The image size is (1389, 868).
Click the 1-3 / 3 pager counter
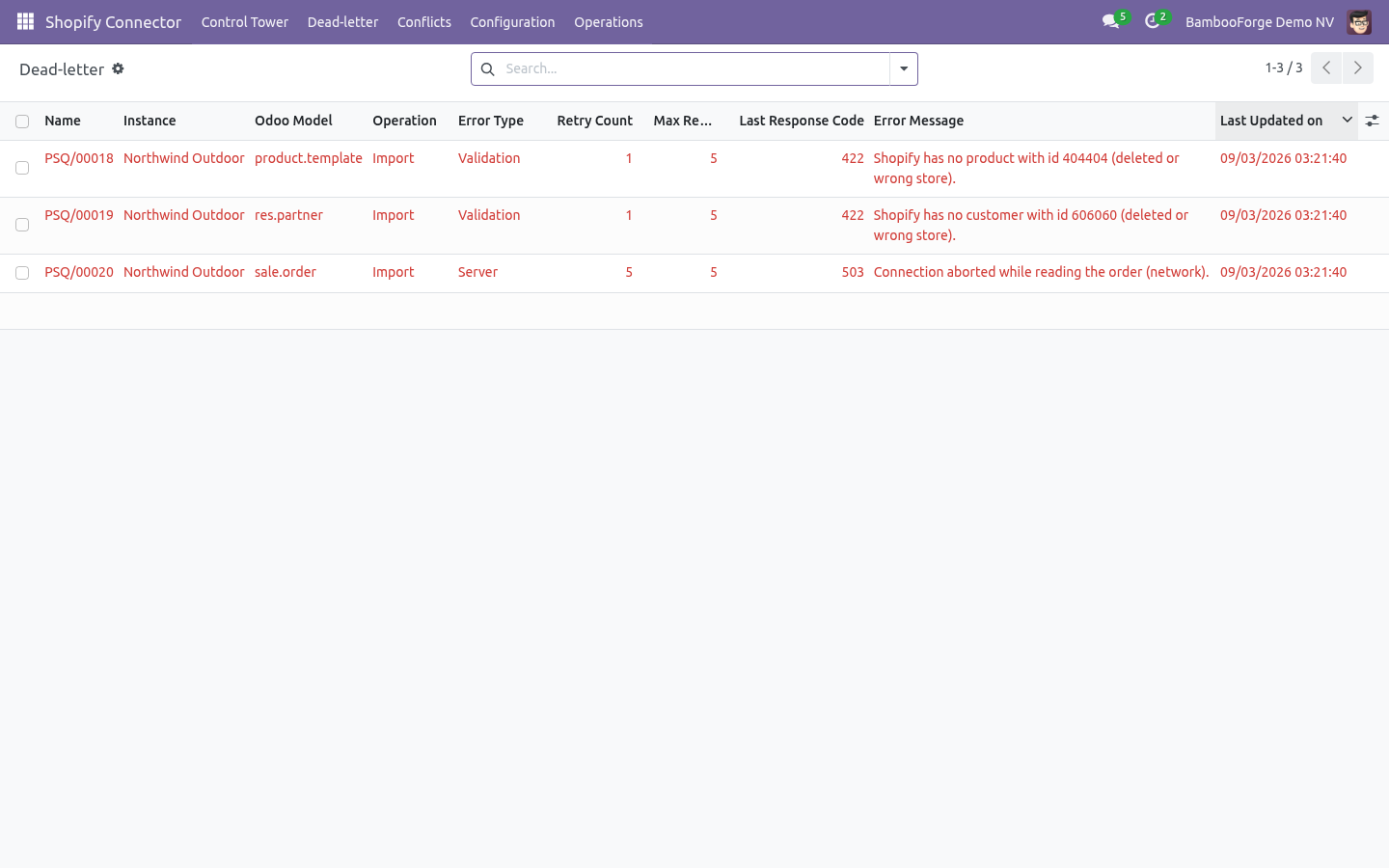coord(1284,68)
